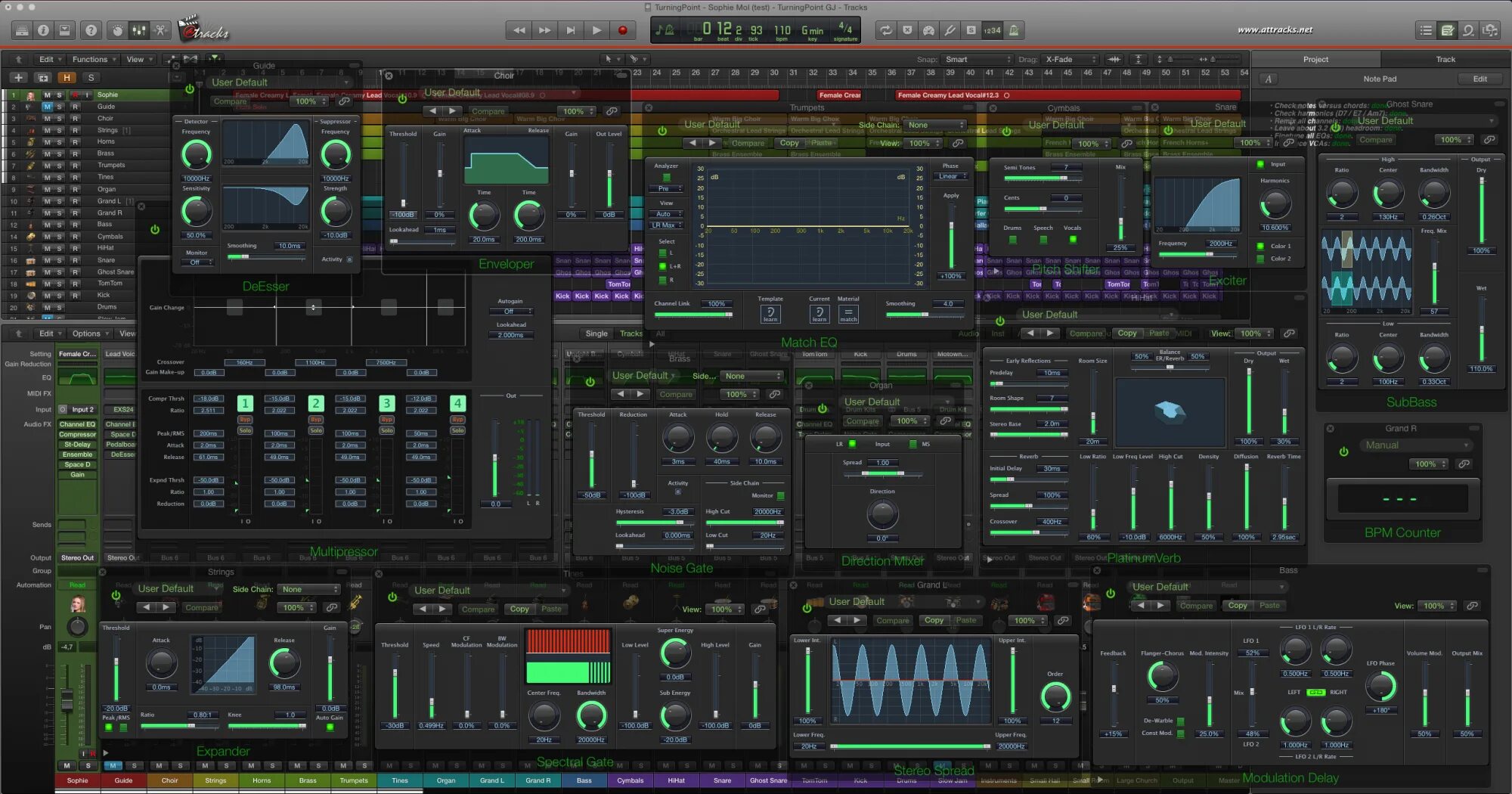Toggle the 1234 count-in button

click(x=992, y=30)
